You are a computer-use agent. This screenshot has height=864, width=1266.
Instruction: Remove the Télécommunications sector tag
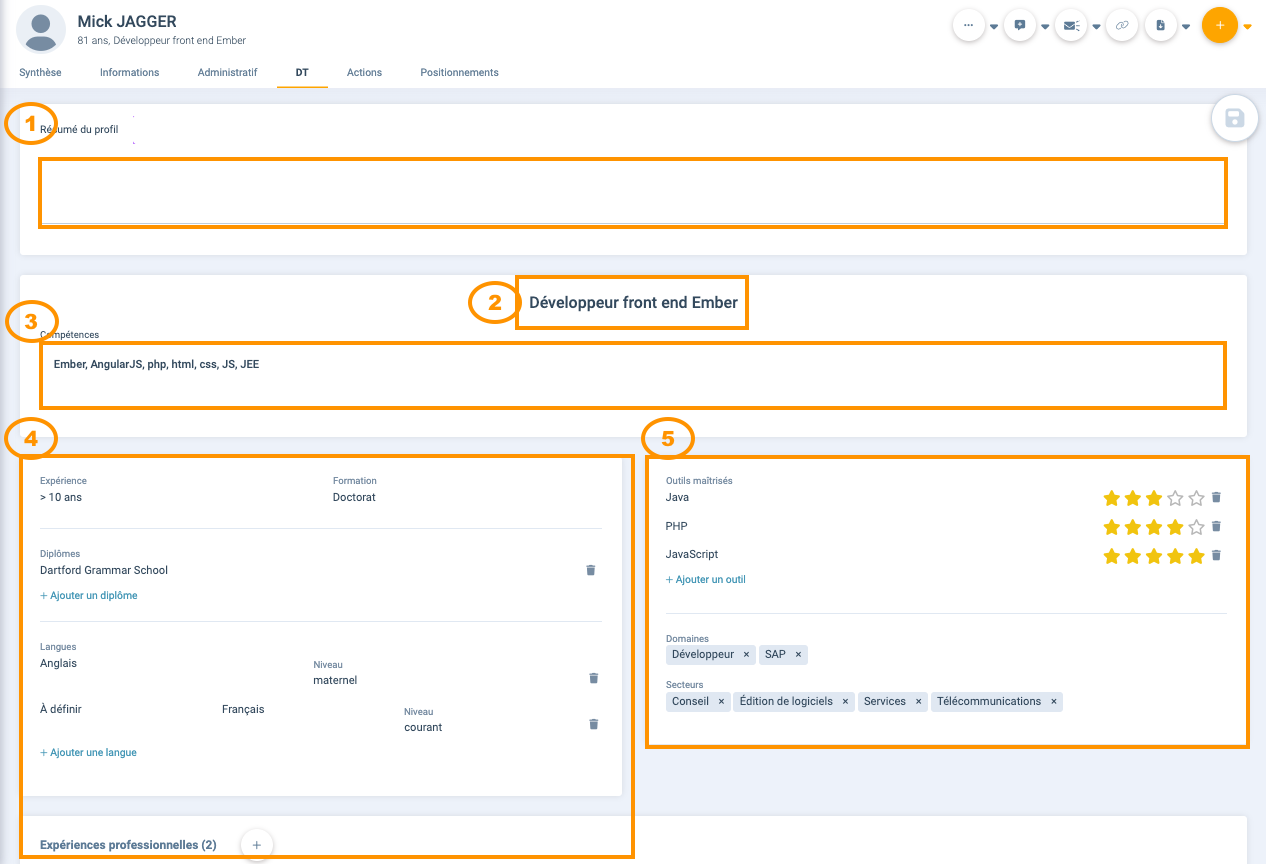1054,702
